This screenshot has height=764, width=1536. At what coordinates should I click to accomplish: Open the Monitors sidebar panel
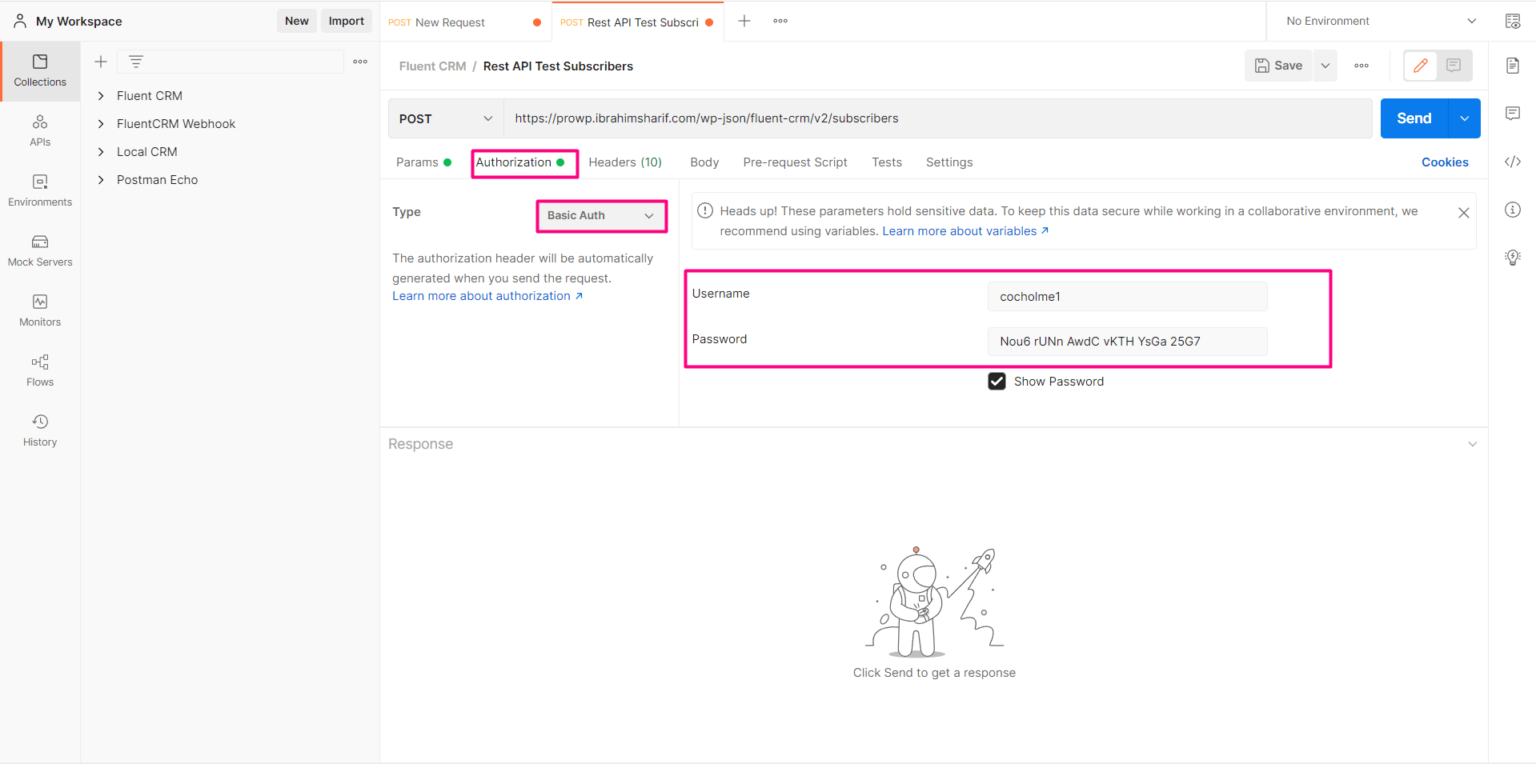40,311
